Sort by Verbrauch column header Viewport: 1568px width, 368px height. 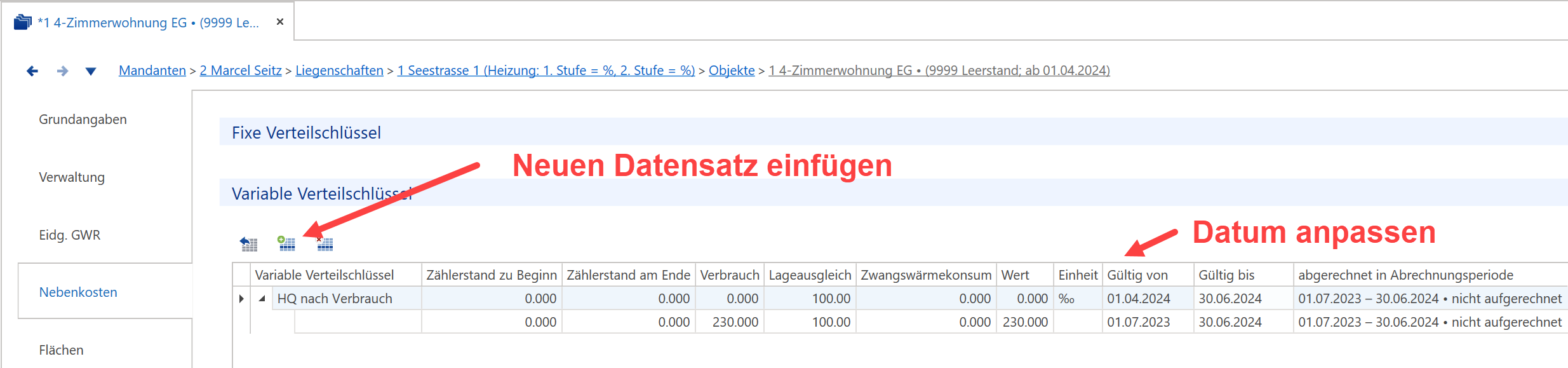[x=730, y=275]
